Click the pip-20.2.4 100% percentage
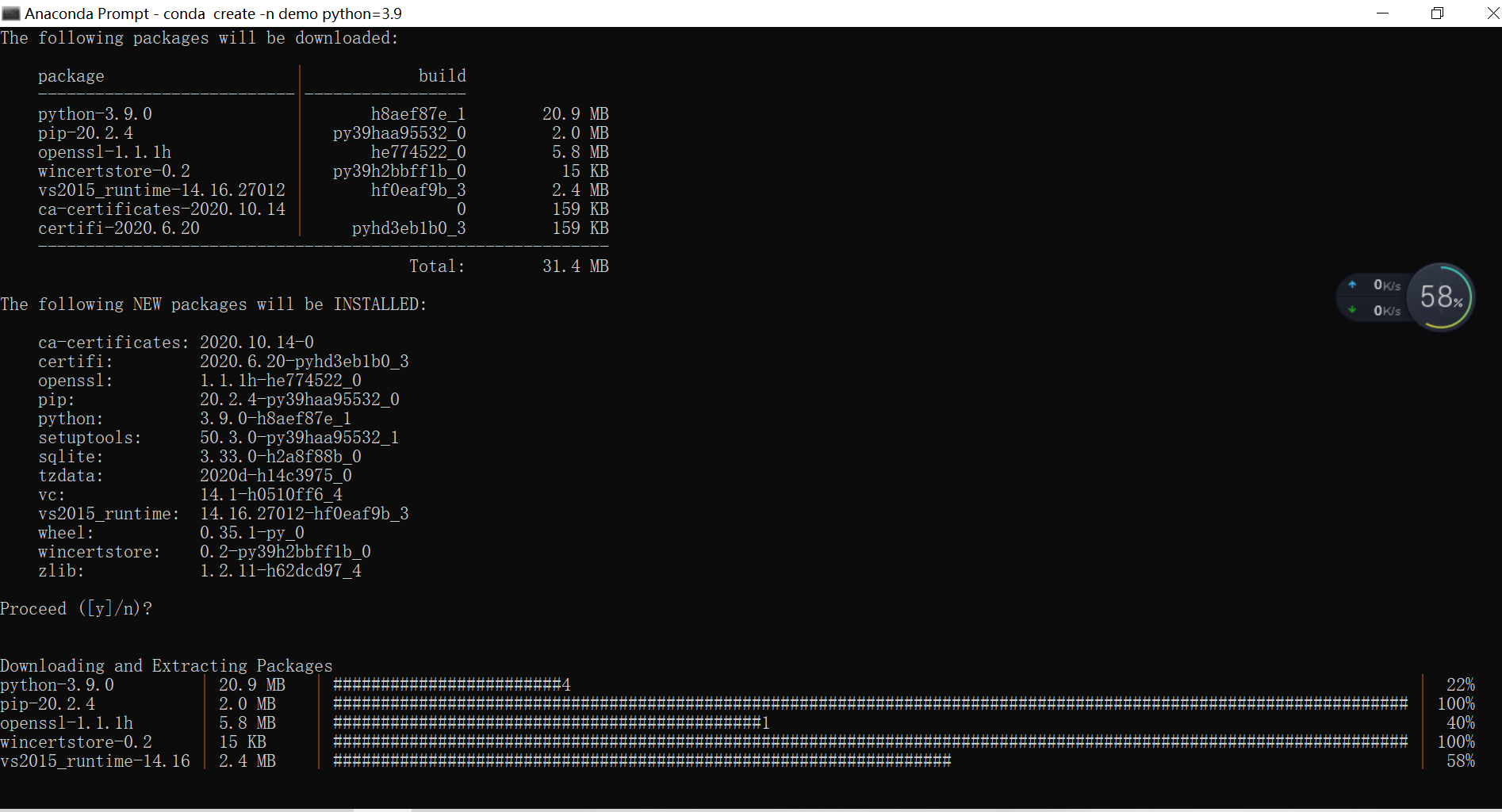The width and height of the screenshot is (1502, 812). click(1456, 704)
